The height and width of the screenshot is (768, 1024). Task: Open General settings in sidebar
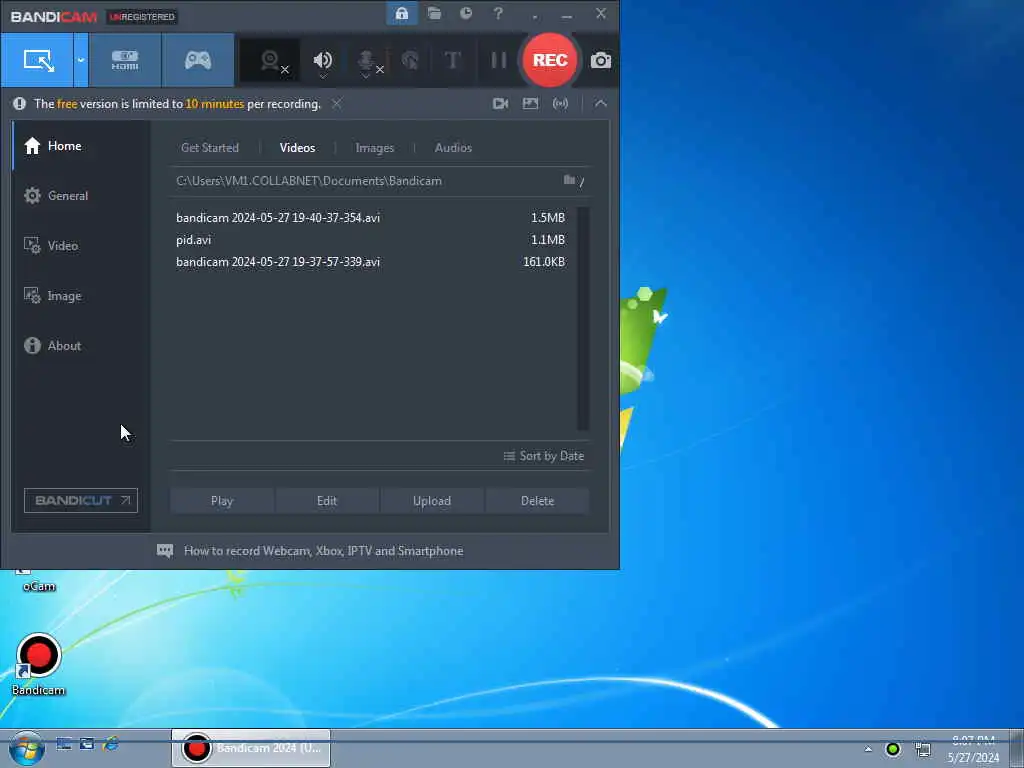(x=81, y=196)
